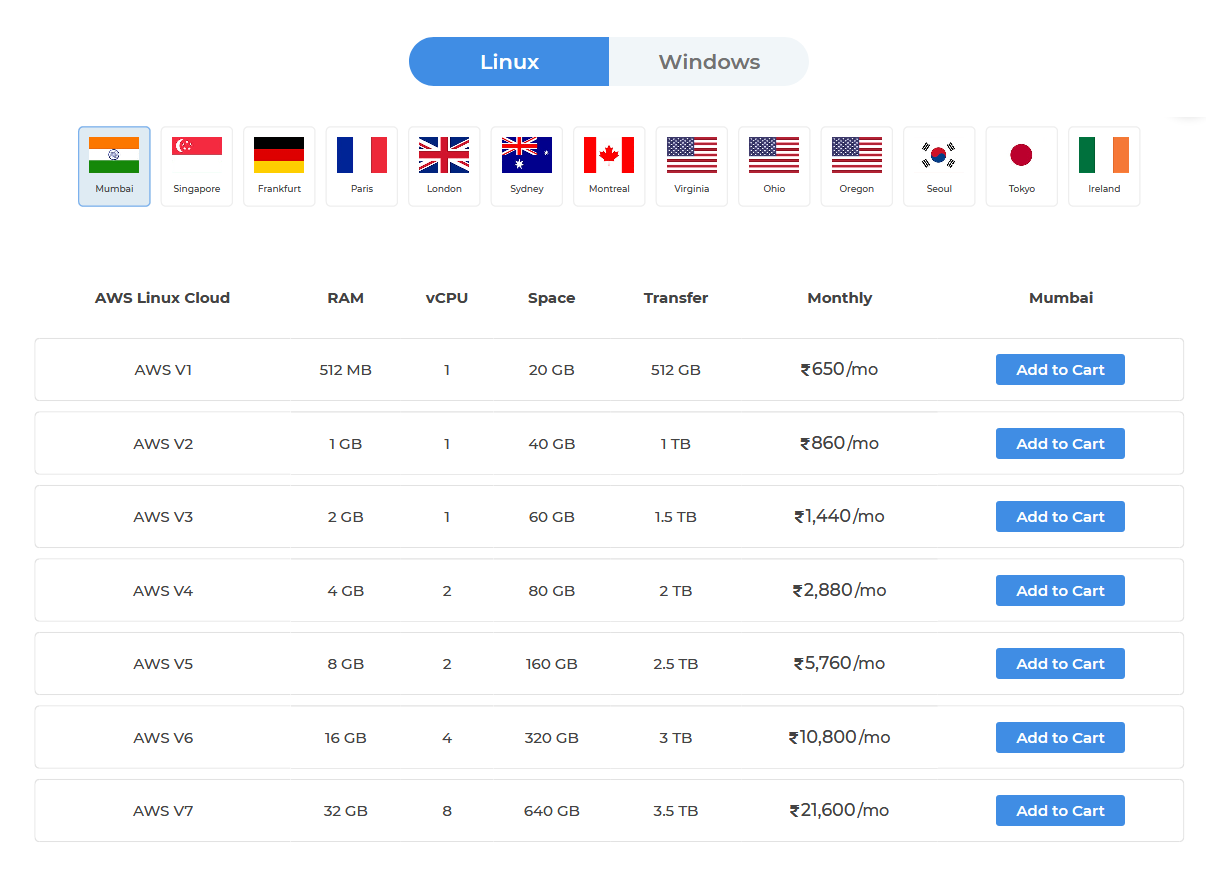Pick the Seoul Korea flag location
1206x873 pixels.
(939, 166)
